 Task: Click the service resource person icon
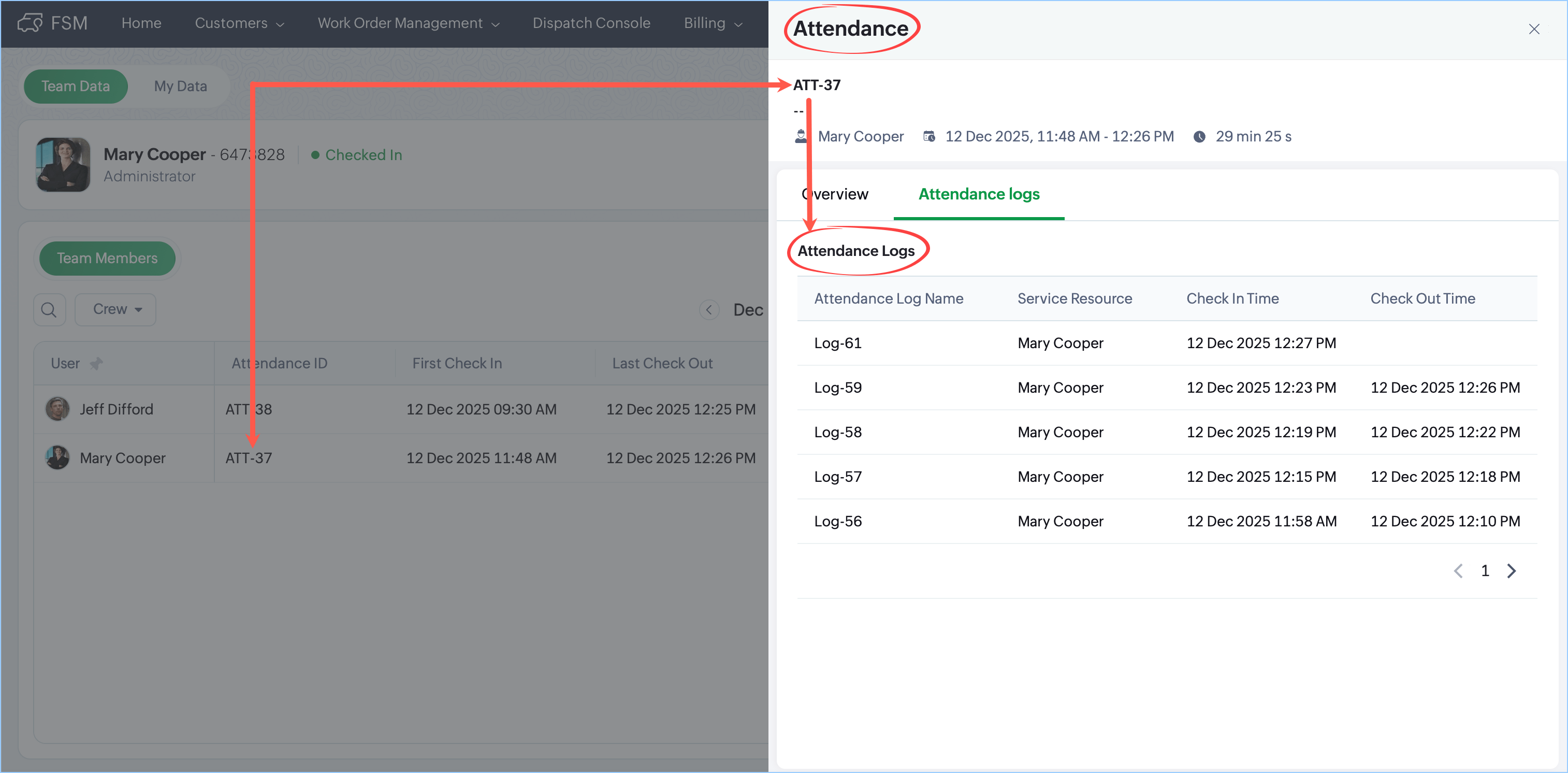[801, 136]
